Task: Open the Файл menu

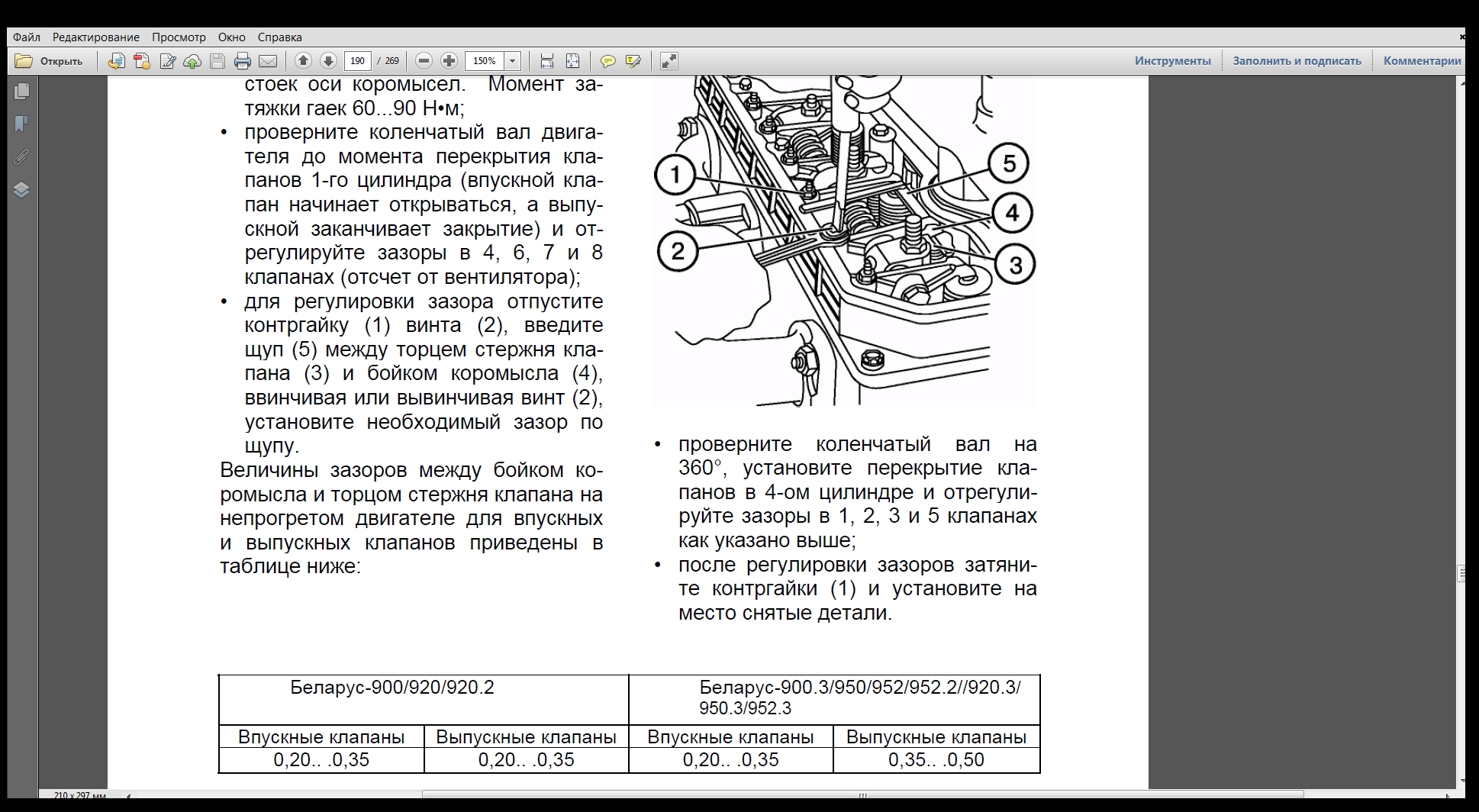Action: 27,37
